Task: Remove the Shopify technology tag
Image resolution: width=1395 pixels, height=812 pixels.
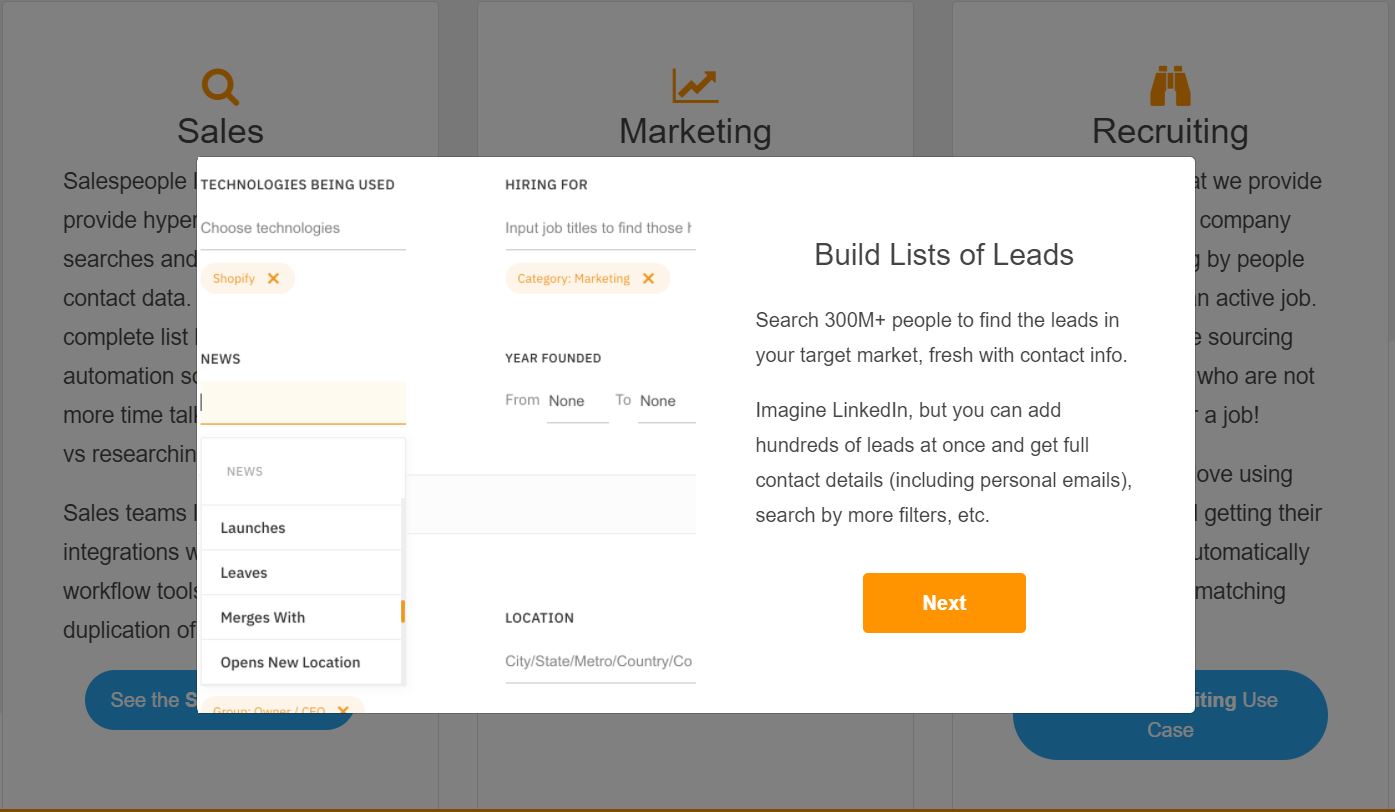Action: point(273,279)
